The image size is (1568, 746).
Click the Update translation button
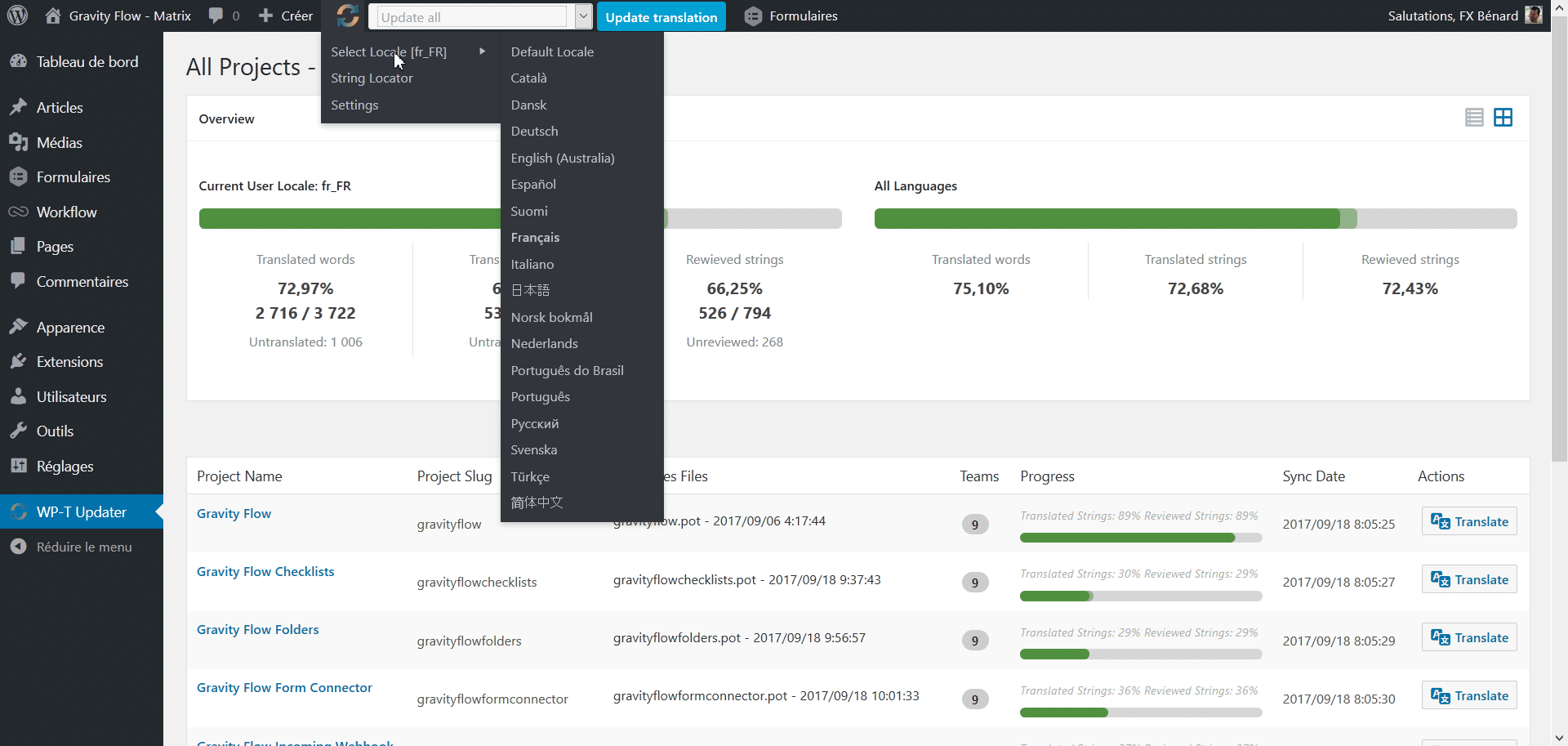[x=661, y=16]
